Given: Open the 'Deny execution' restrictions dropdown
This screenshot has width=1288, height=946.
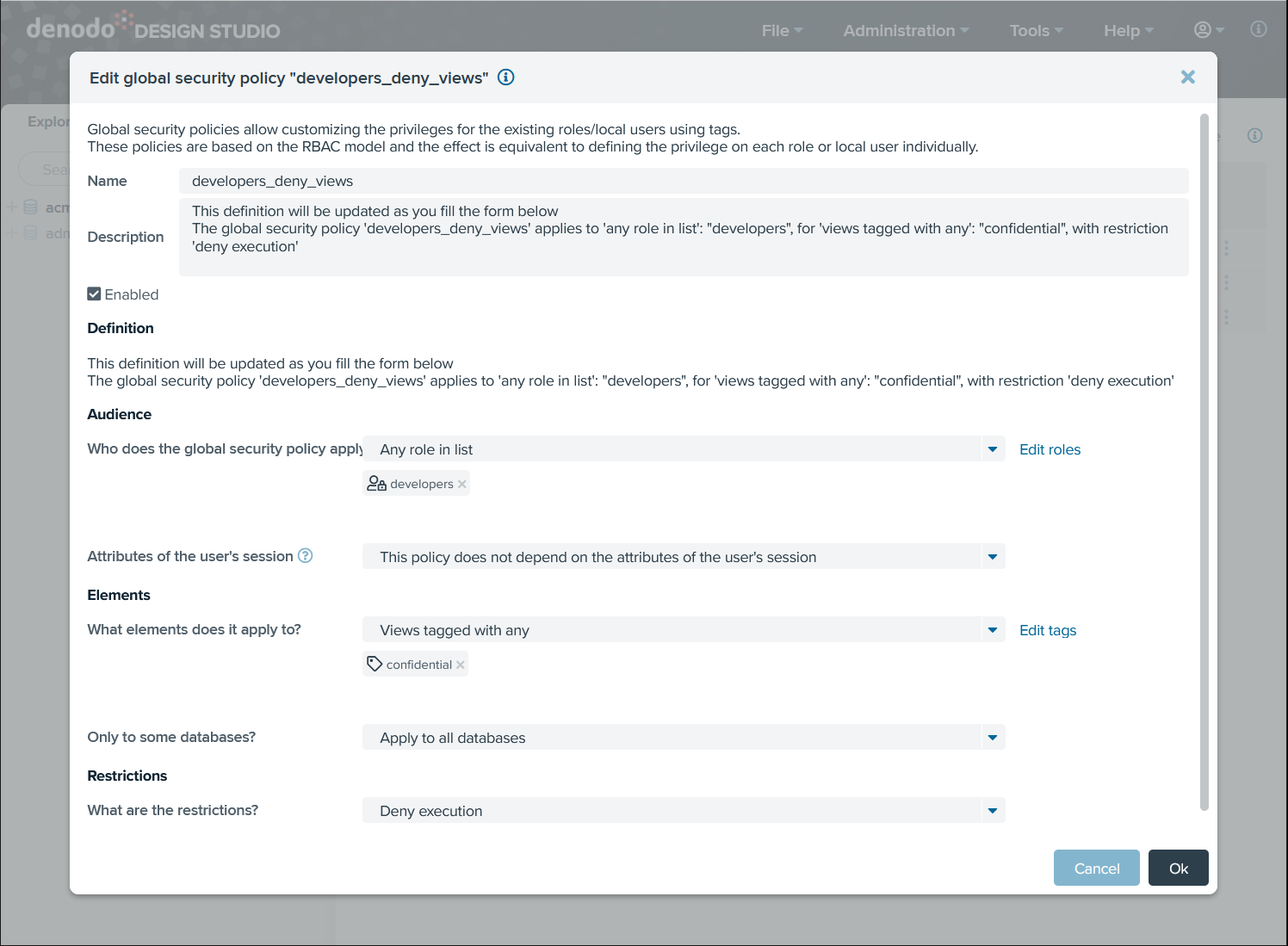Looking at the screenshot, I should click(x=684, y=811).
